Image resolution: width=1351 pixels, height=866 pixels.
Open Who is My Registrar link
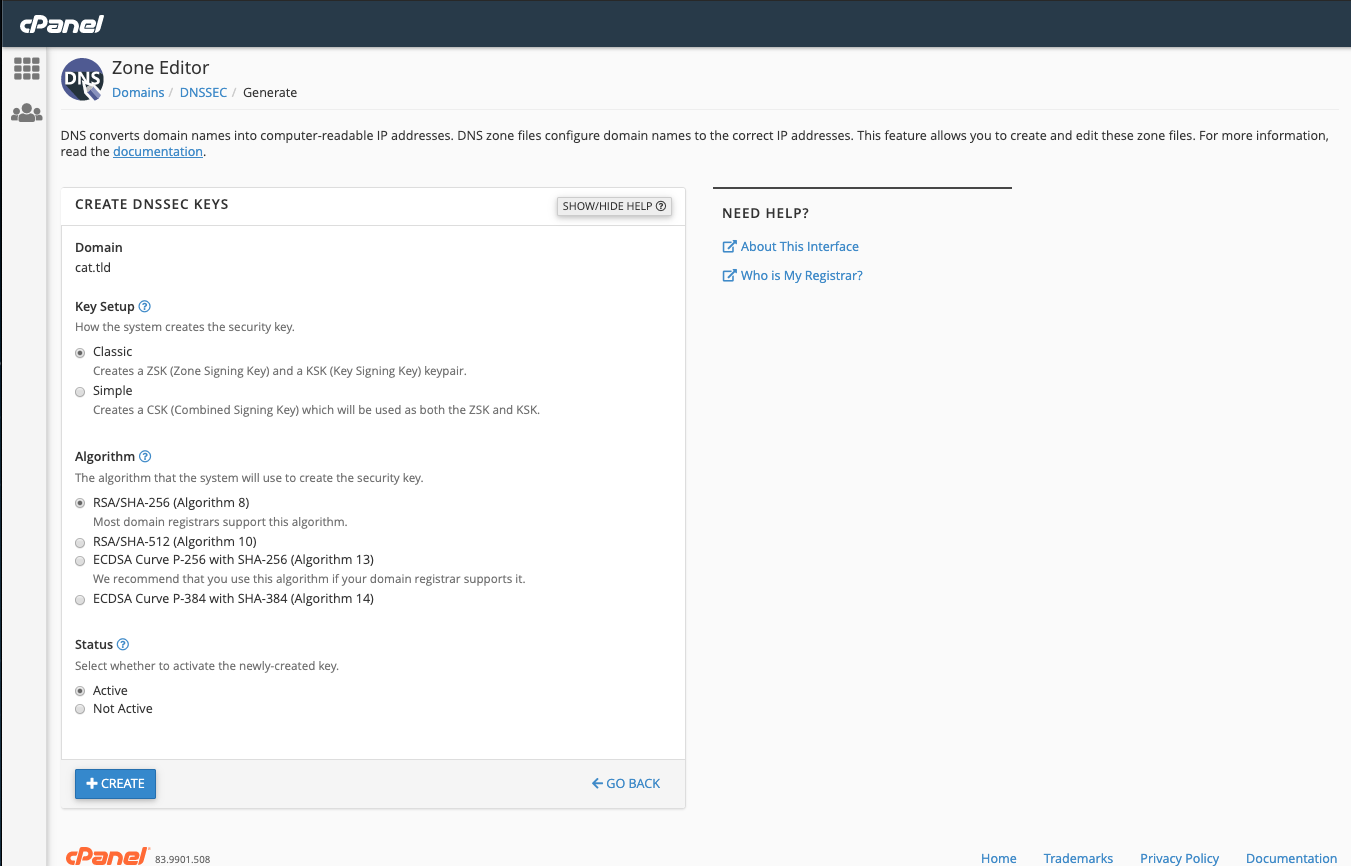(802, 275)
